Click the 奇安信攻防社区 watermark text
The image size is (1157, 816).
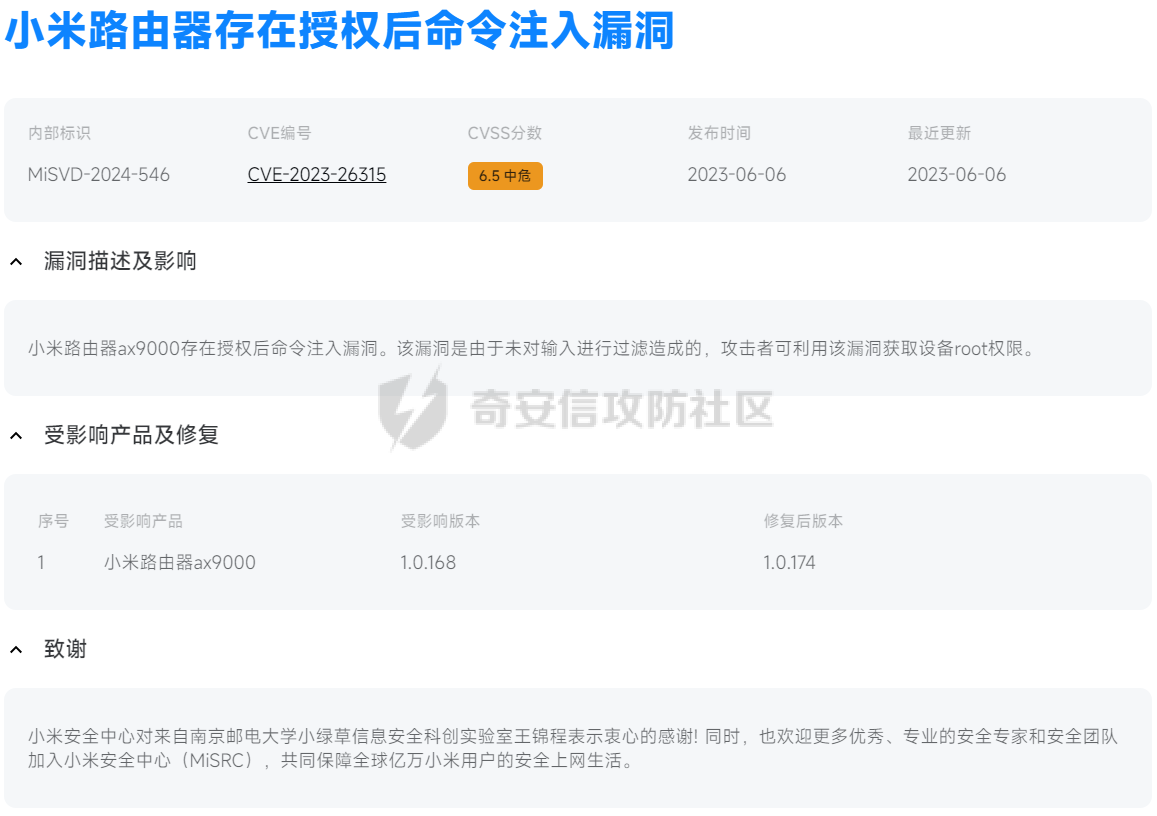[x=621, y=409]
